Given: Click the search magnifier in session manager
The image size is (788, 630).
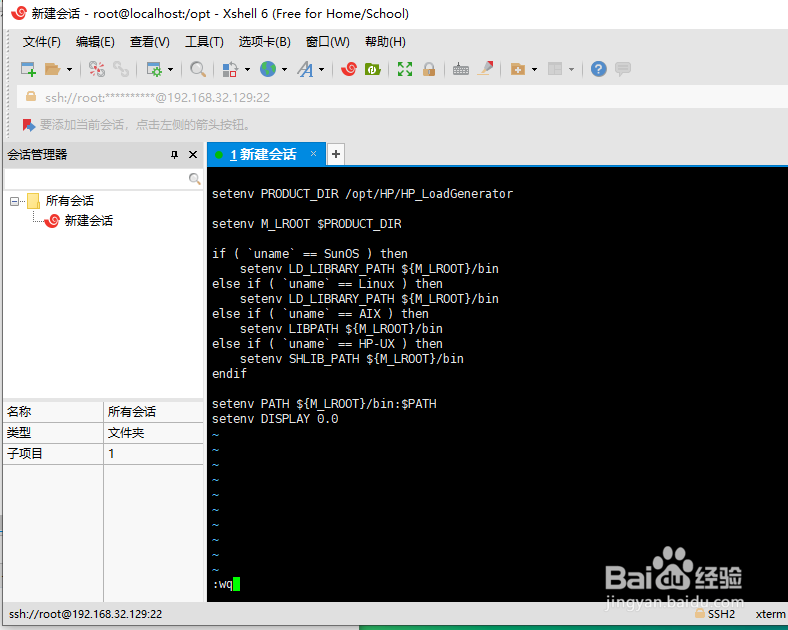Looking at the screenshot, I should [x=194, y=178].
